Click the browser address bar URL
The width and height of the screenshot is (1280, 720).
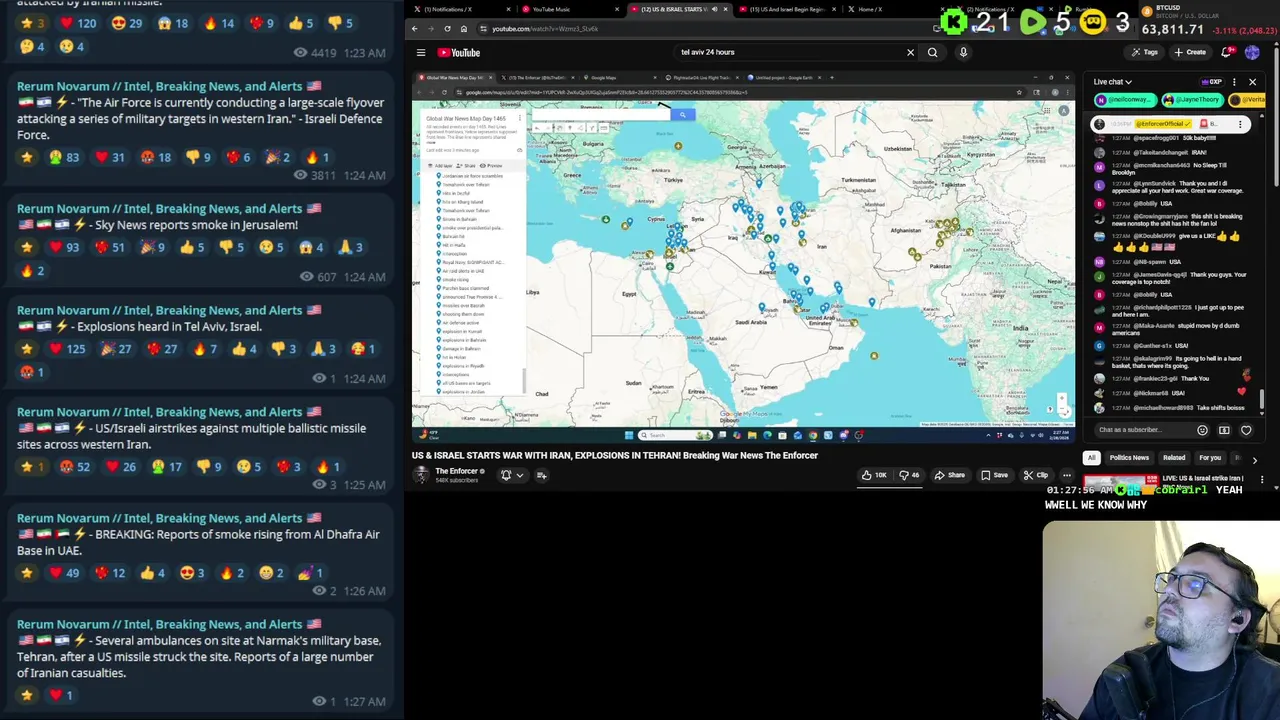pos(545,28)
